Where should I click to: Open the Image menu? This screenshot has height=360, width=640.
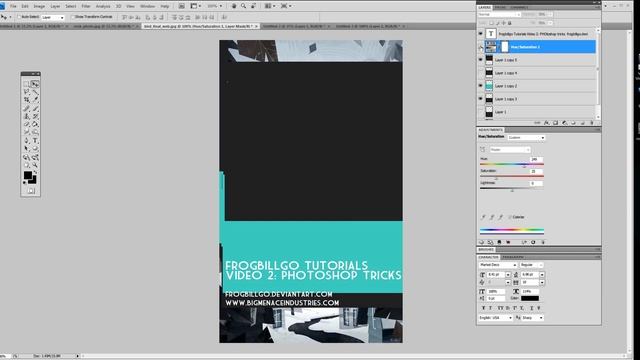(x=39, y=7)
